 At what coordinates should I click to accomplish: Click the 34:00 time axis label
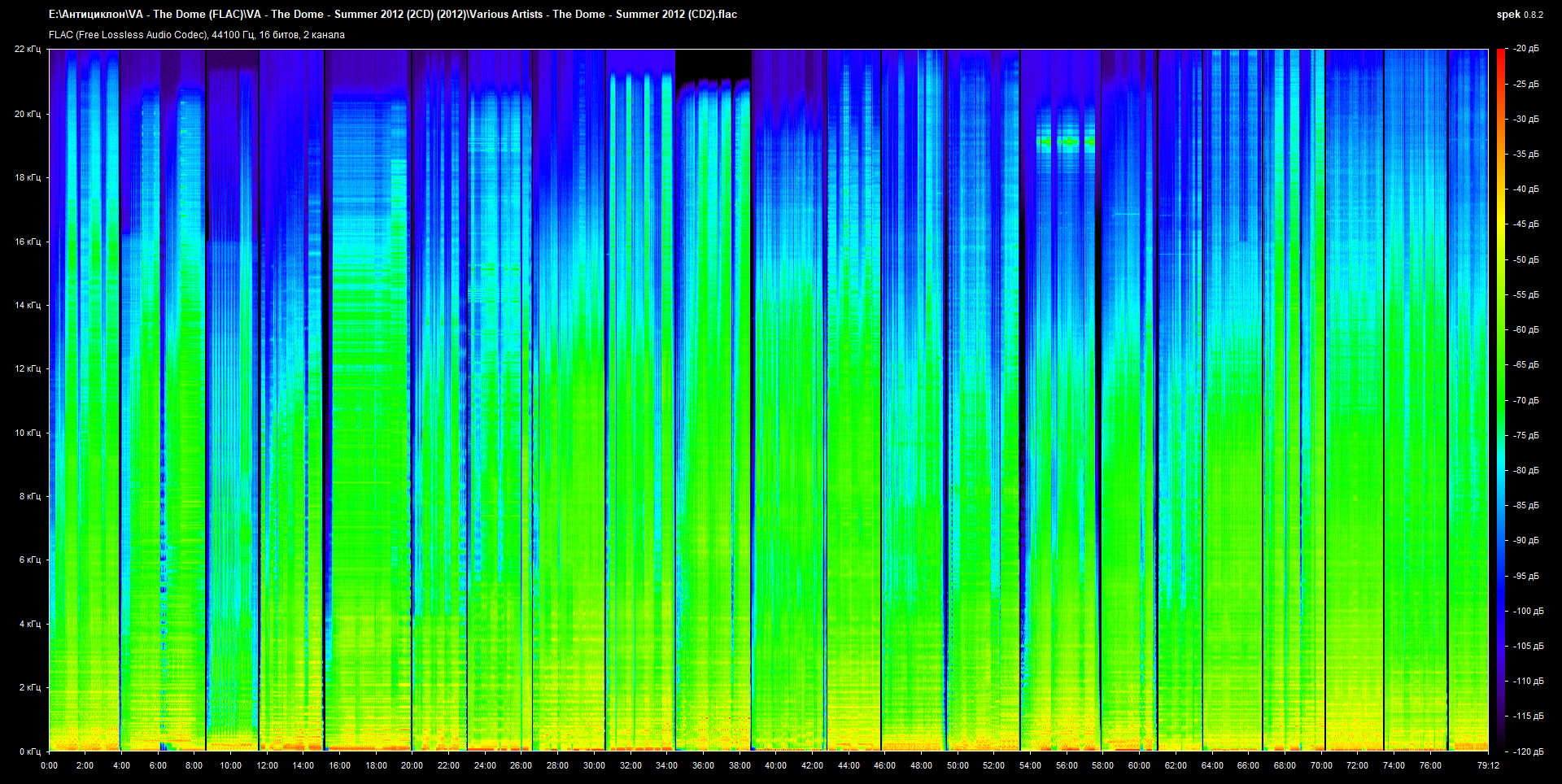666,765
